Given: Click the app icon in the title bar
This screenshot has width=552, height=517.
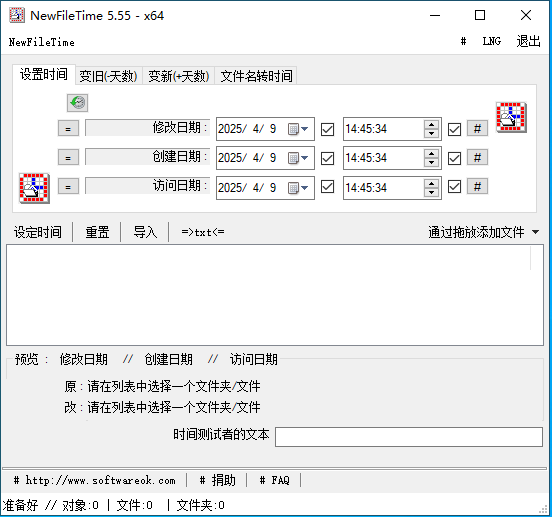Looking at the screenshot, I should (17, 15).
